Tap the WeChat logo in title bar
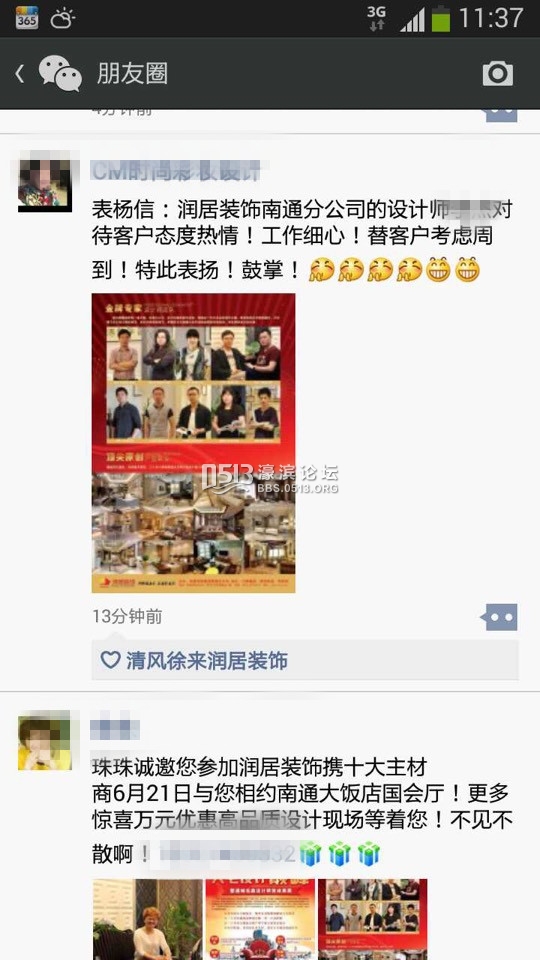Viewport: 540px width, 960px height. coord(60,73)
